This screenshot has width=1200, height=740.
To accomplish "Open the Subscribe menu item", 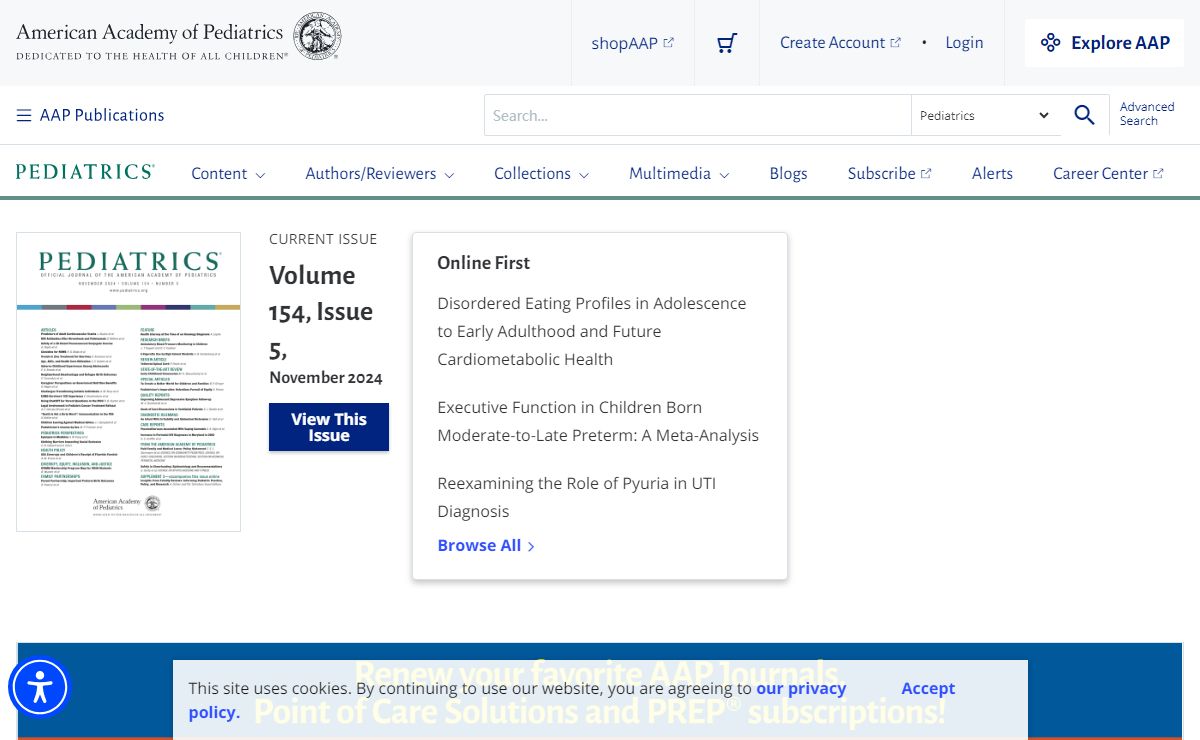I will pyautogui.click(x=889, y=173).
